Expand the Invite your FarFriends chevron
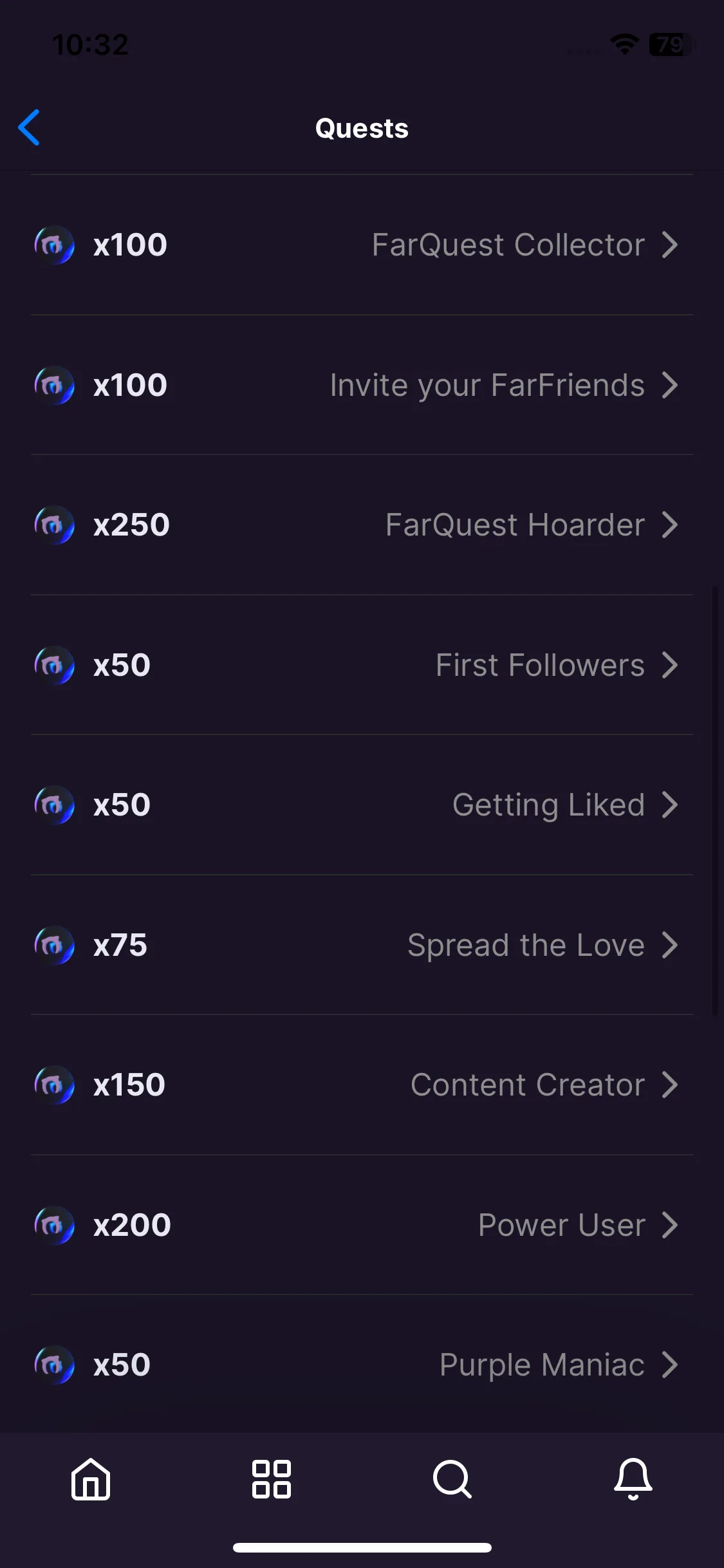The height and width of the screenshot is (1568, 724). click(670, 385)
